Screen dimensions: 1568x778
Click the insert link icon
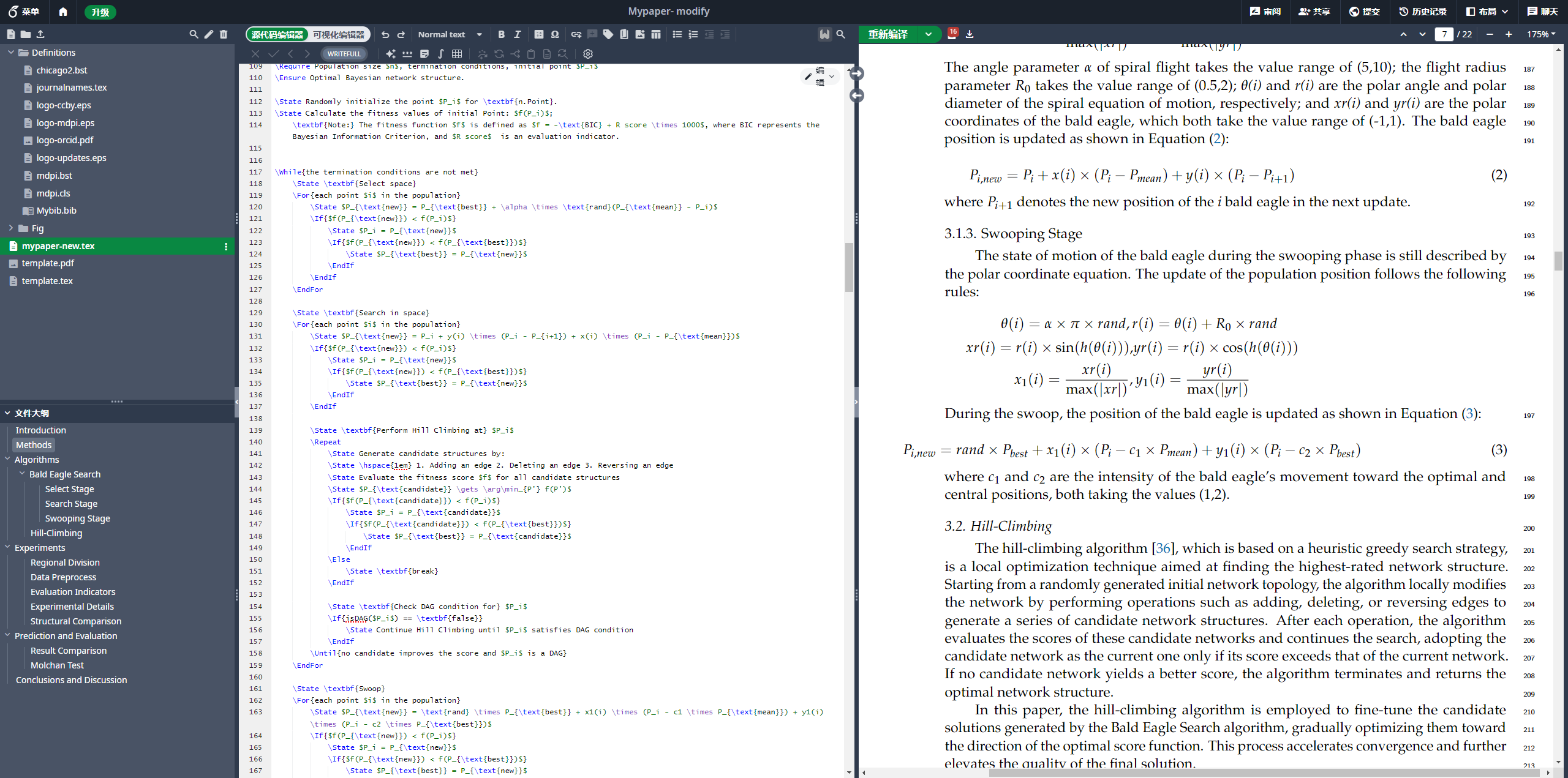coord(576,34)
